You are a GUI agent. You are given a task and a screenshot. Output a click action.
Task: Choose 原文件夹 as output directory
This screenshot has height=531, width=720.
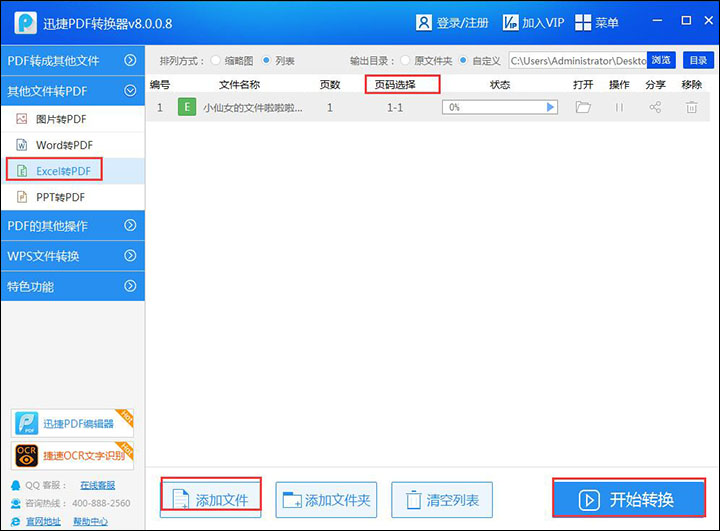tap(406, 61)
